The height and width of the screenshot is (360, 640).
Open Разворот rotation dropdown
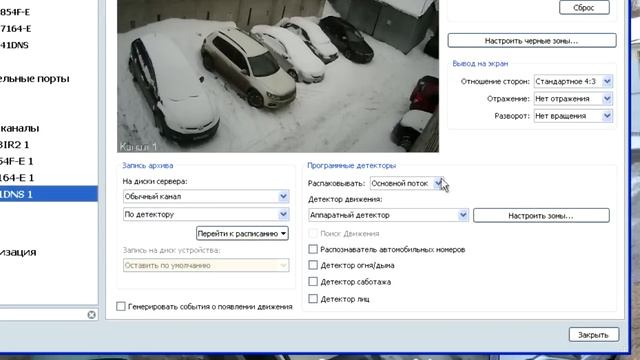click(573, 116)
